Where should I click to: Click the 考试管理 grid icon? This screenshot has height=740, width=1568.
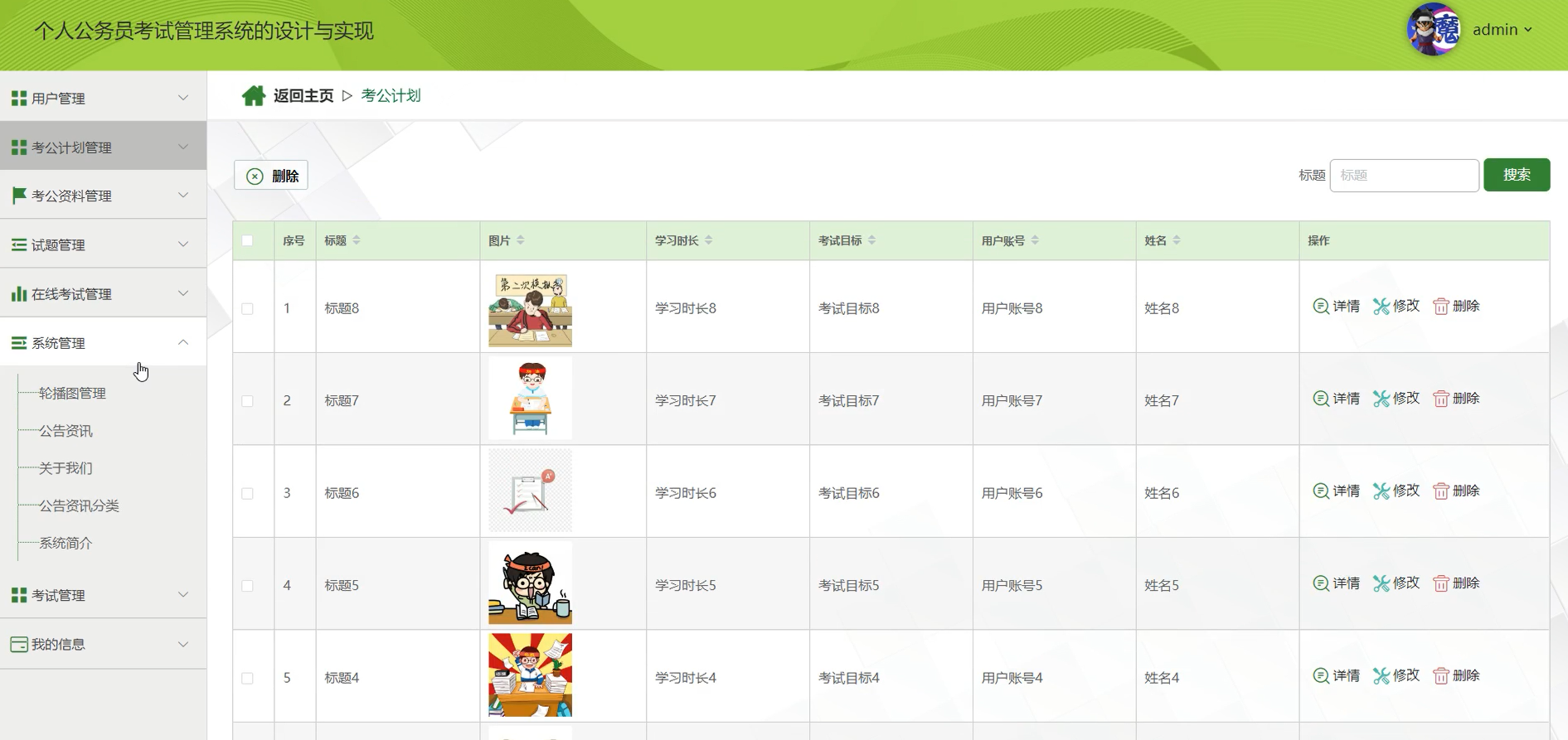[19, 596]
